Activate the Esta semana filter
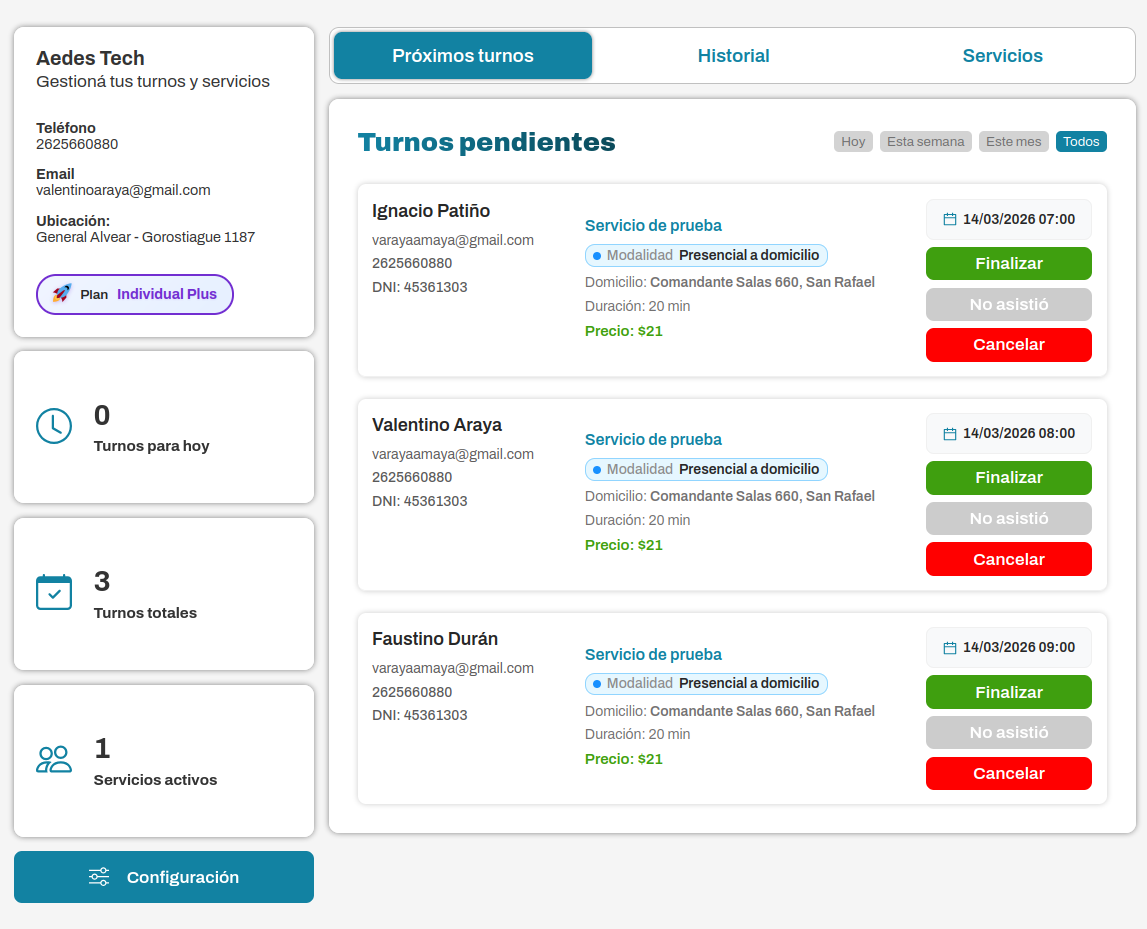This screenshot has height=929, width=1147. 925,141
